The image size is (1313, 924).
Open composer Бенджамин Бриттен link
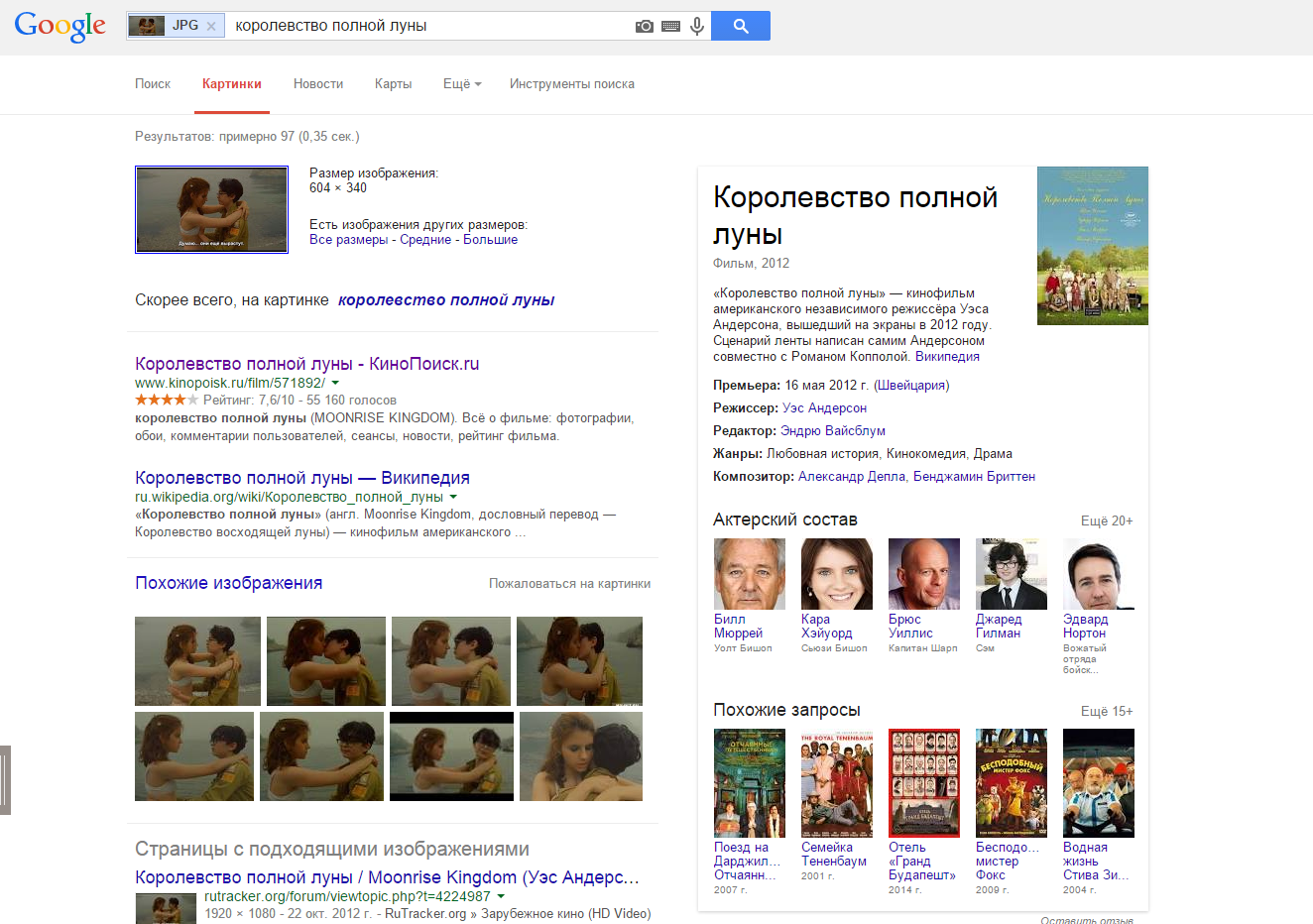coord(974,477)
